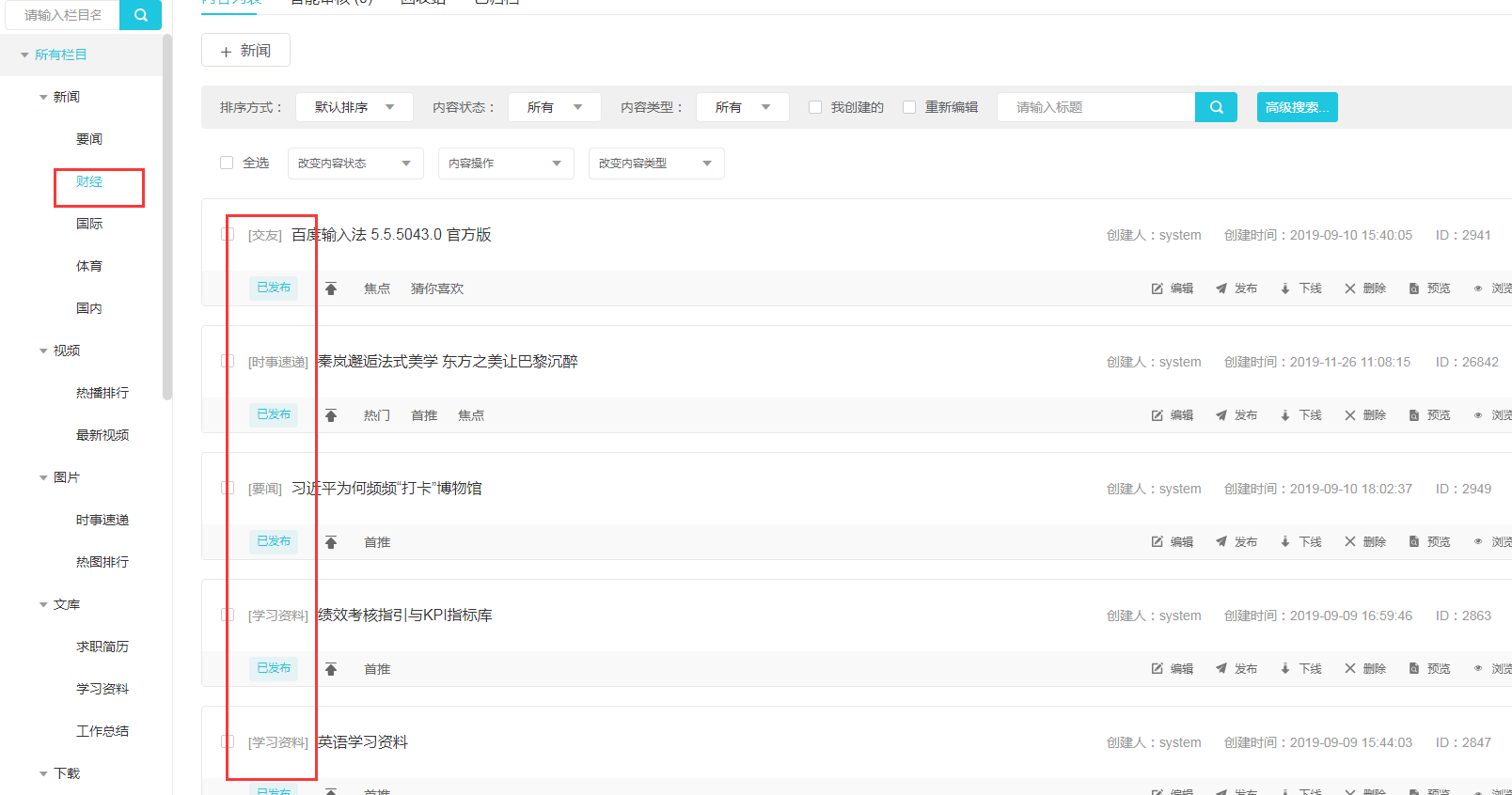Collapse the 新闻 tree node
Viewport: 1512px width, 795px height.
point(43,98)
